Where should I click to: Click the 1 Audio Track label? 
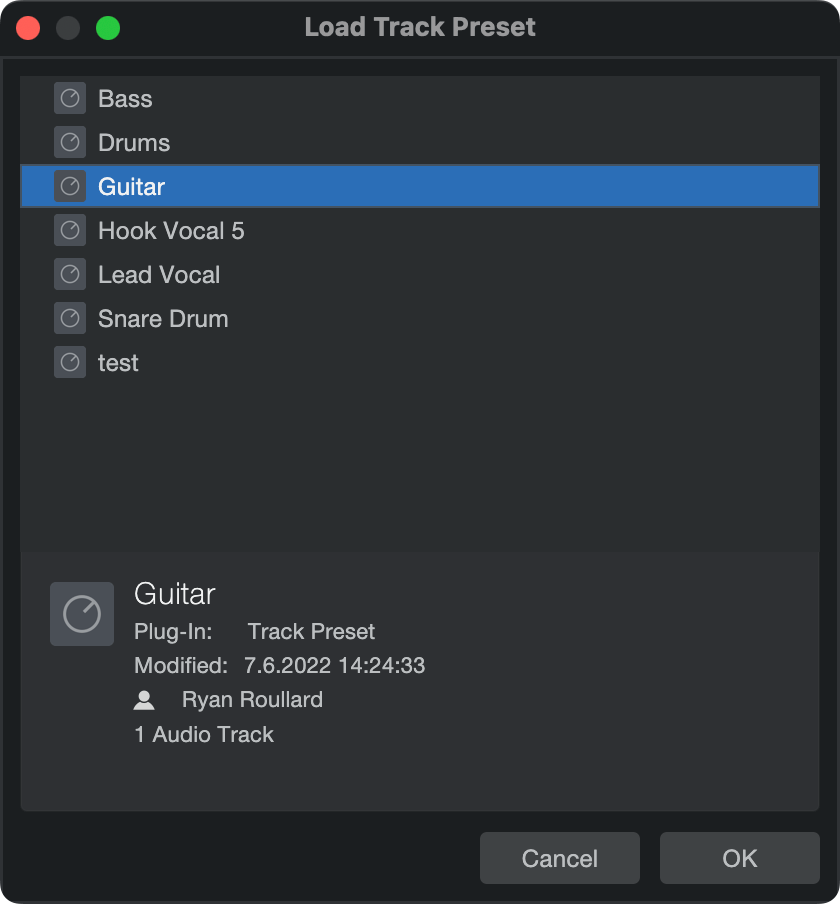coord(204,734)
